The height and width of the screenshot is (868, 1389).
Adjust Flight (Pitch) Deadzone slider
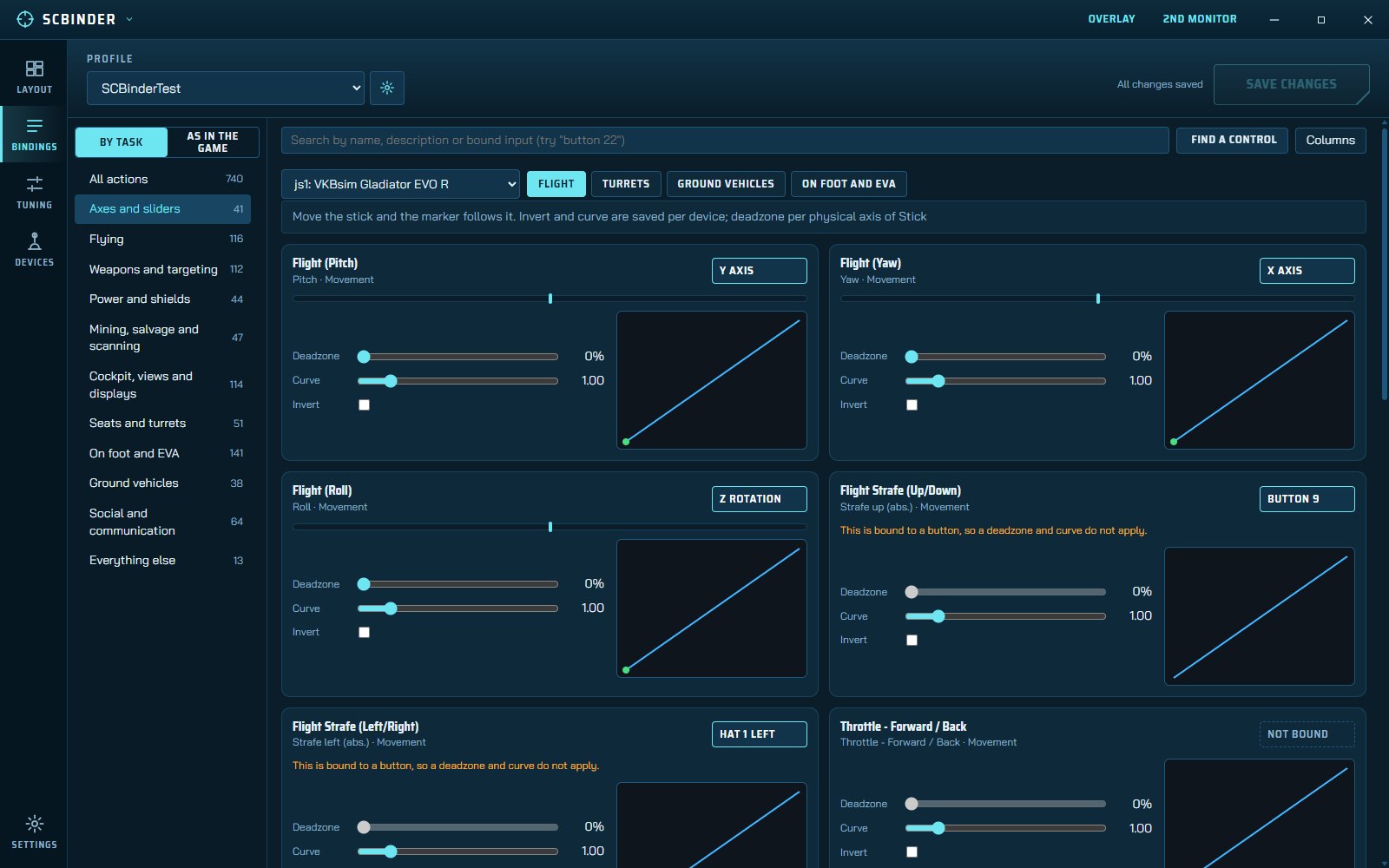tap(458, 357)
